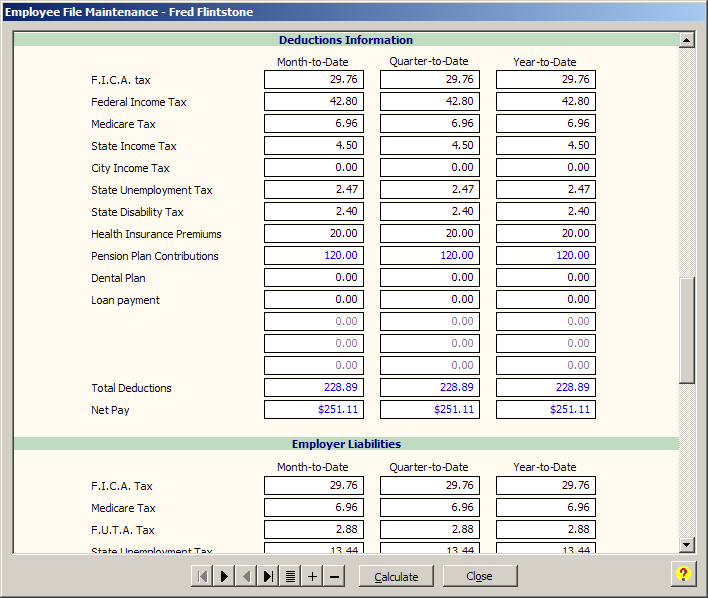Jump to the last employee record
Viewport: 708px width, 598px height.
268,576
